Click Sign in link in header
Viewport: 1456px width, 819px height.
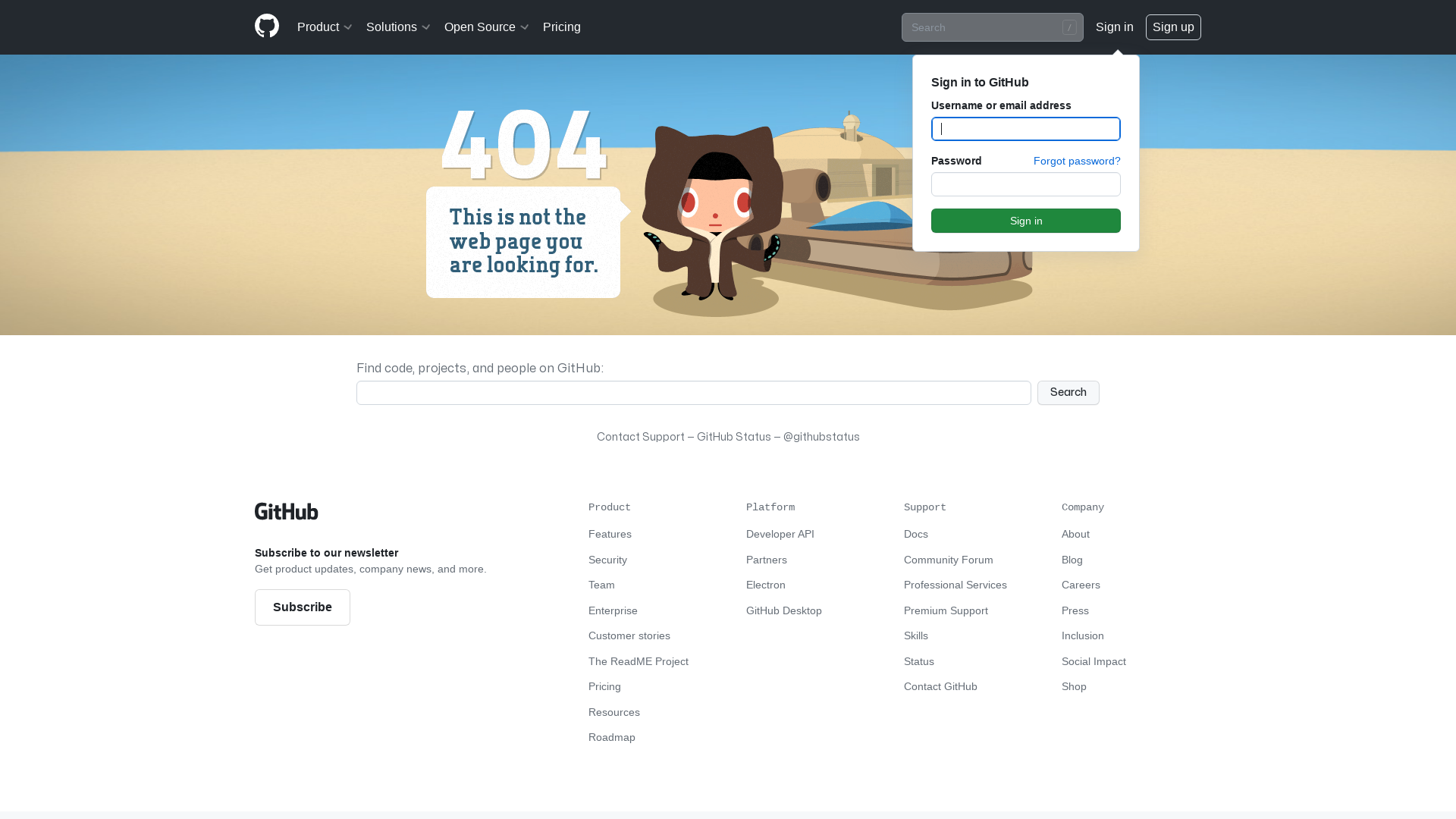point(1115,27)
